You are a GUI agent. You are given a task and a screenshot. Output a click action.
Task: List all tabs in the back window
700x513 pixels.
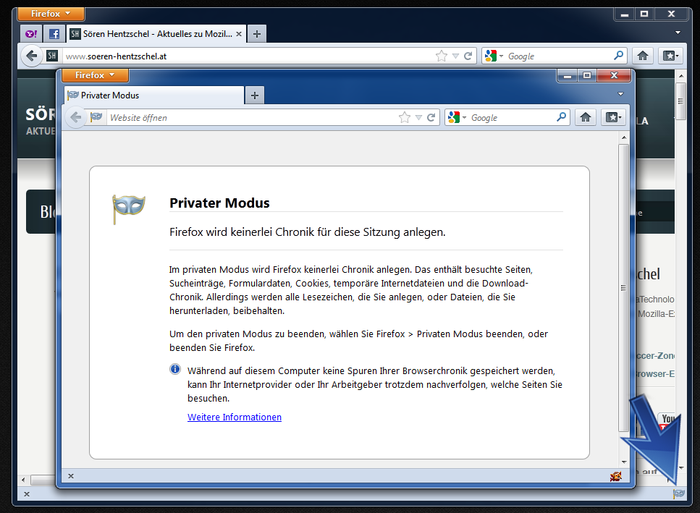click(x=678, y=33)
